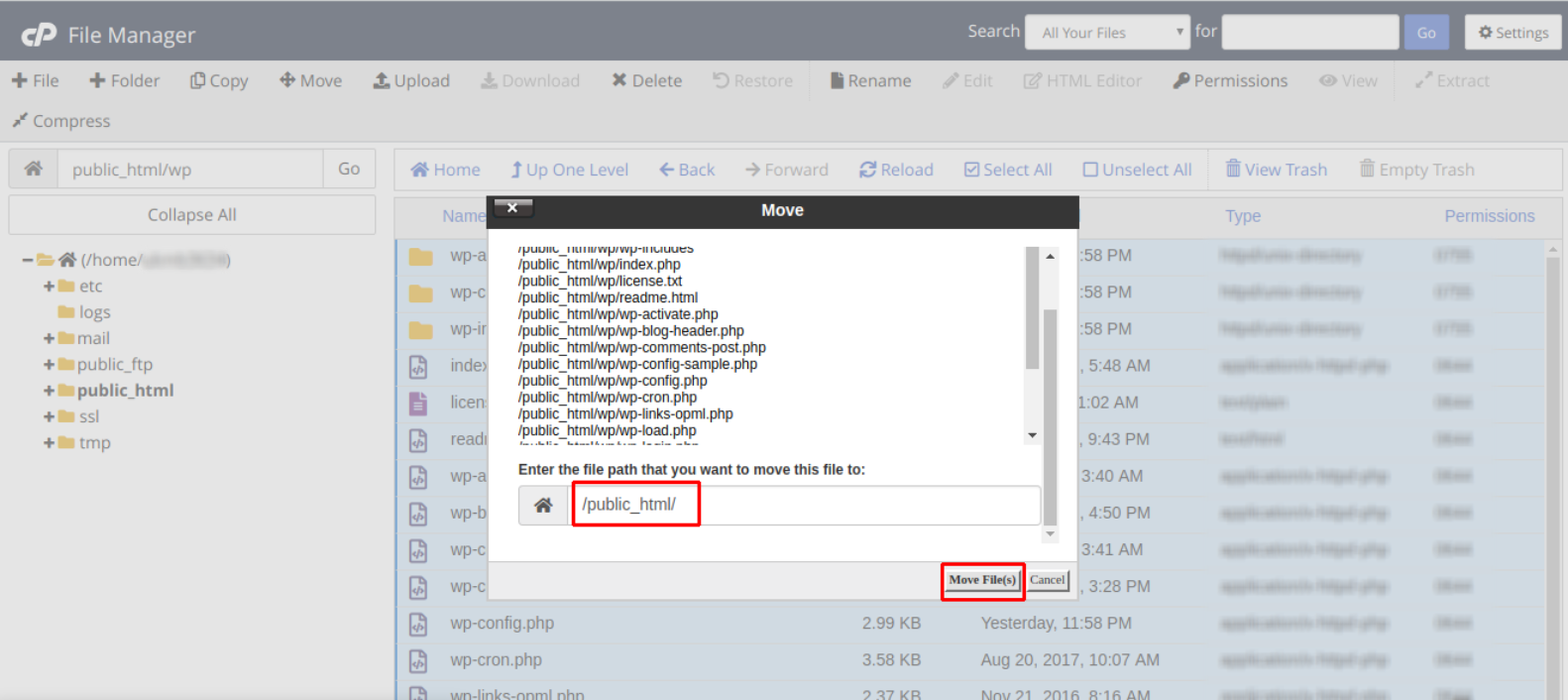Click the license file document icon
This screenshot has height=700, width=1568.
(418, 404)
